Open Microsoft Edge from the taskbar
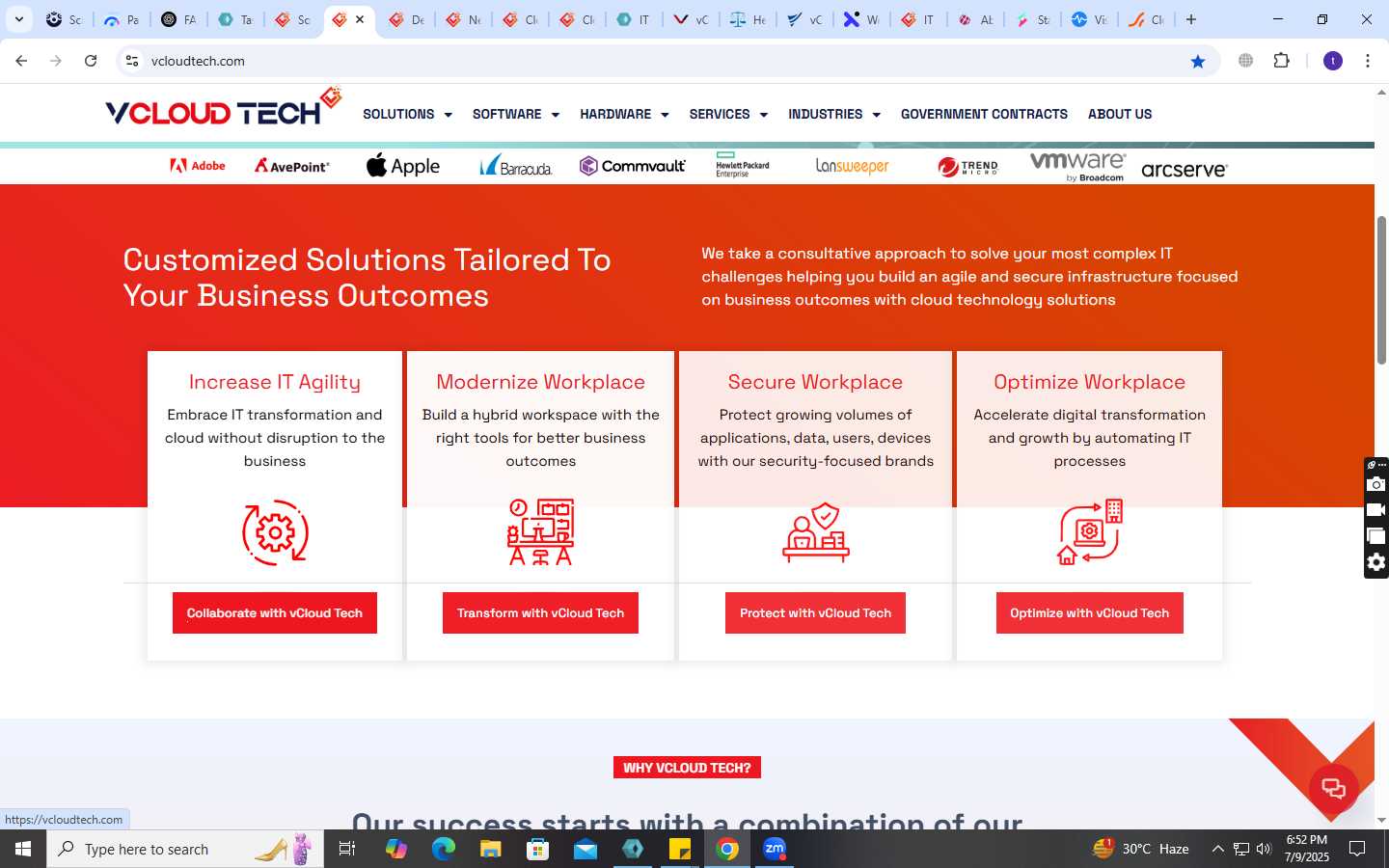1389x868 pixels. coord(444,849)
